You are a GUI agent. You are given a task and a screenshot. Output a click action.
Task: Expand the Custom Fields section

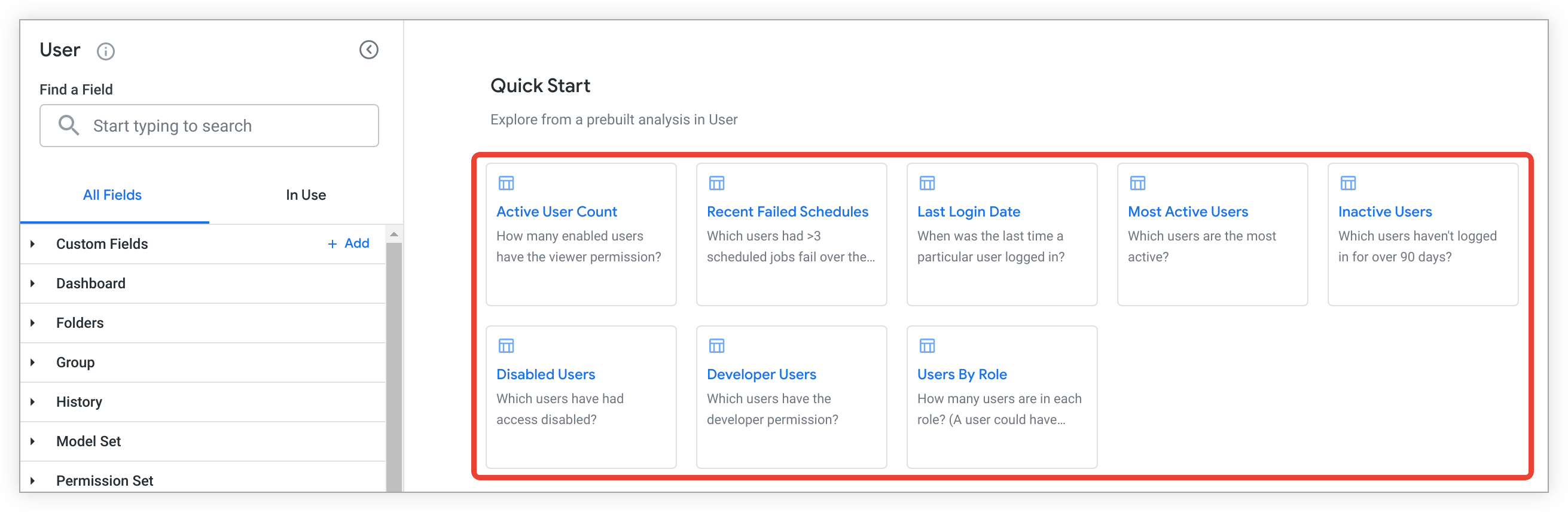pyautogui.click(x=33, y=244)
